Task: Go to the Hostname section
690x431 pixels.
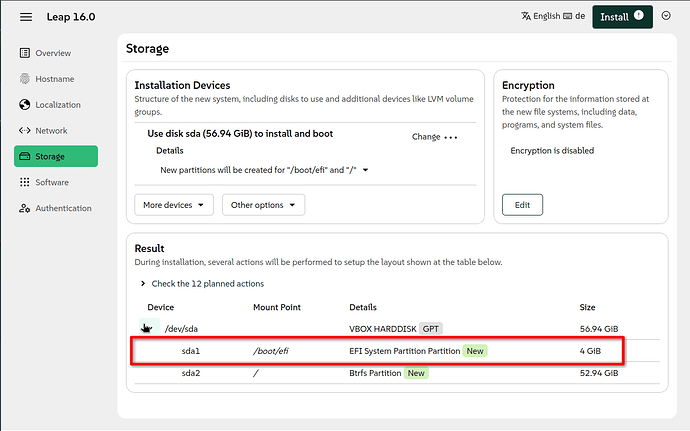Action: tap(55, 79)
